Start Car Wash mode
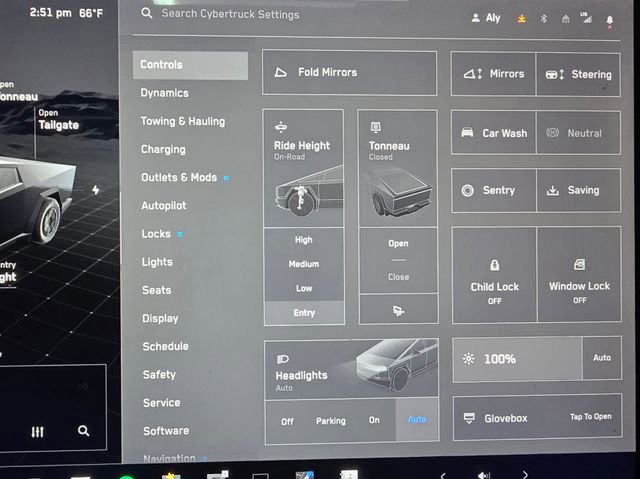The image size is (640, 479). pos(493,133)
